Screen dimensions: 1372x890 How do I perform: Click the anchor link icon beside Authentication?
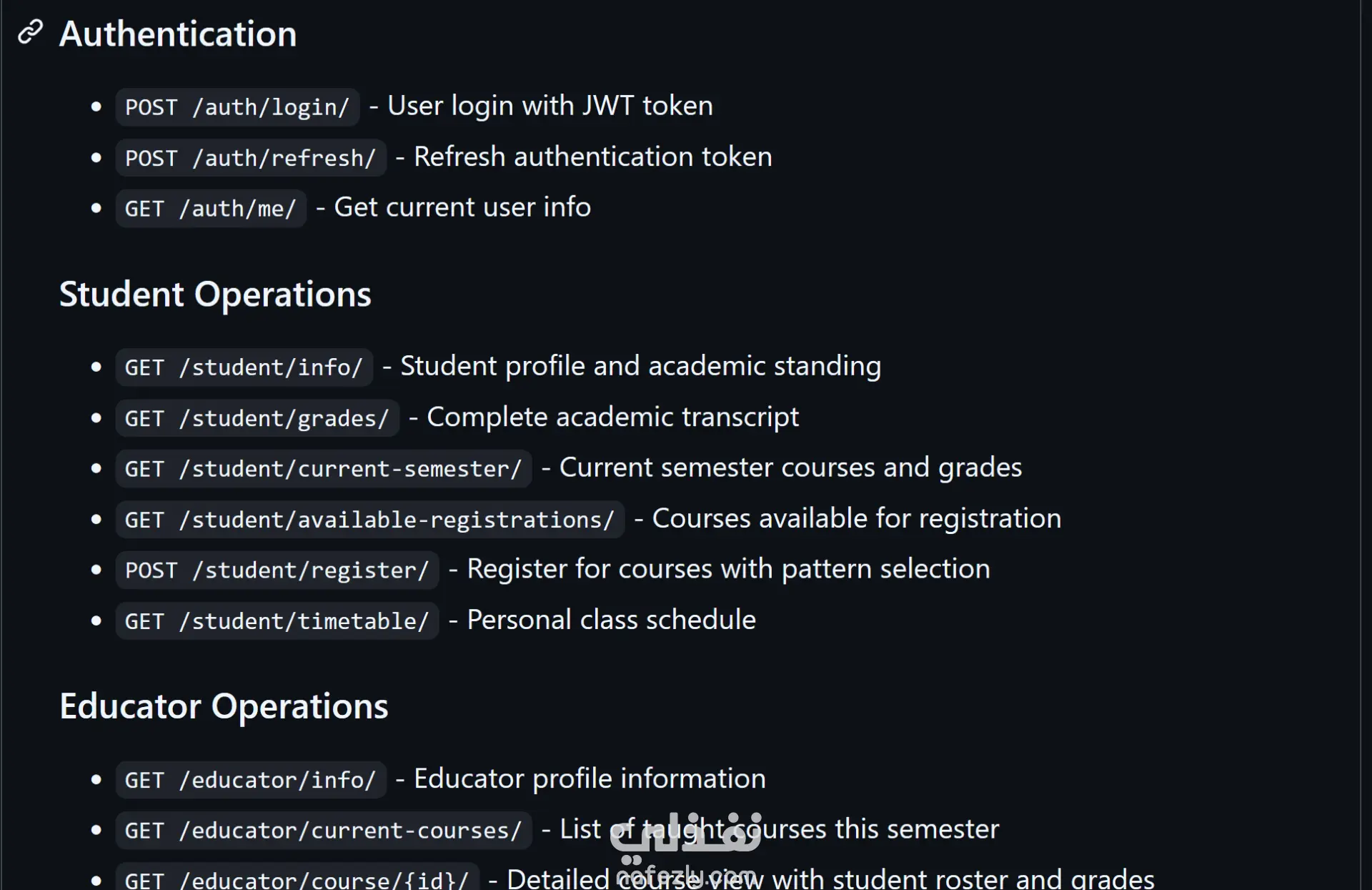[x=30, y=33]
